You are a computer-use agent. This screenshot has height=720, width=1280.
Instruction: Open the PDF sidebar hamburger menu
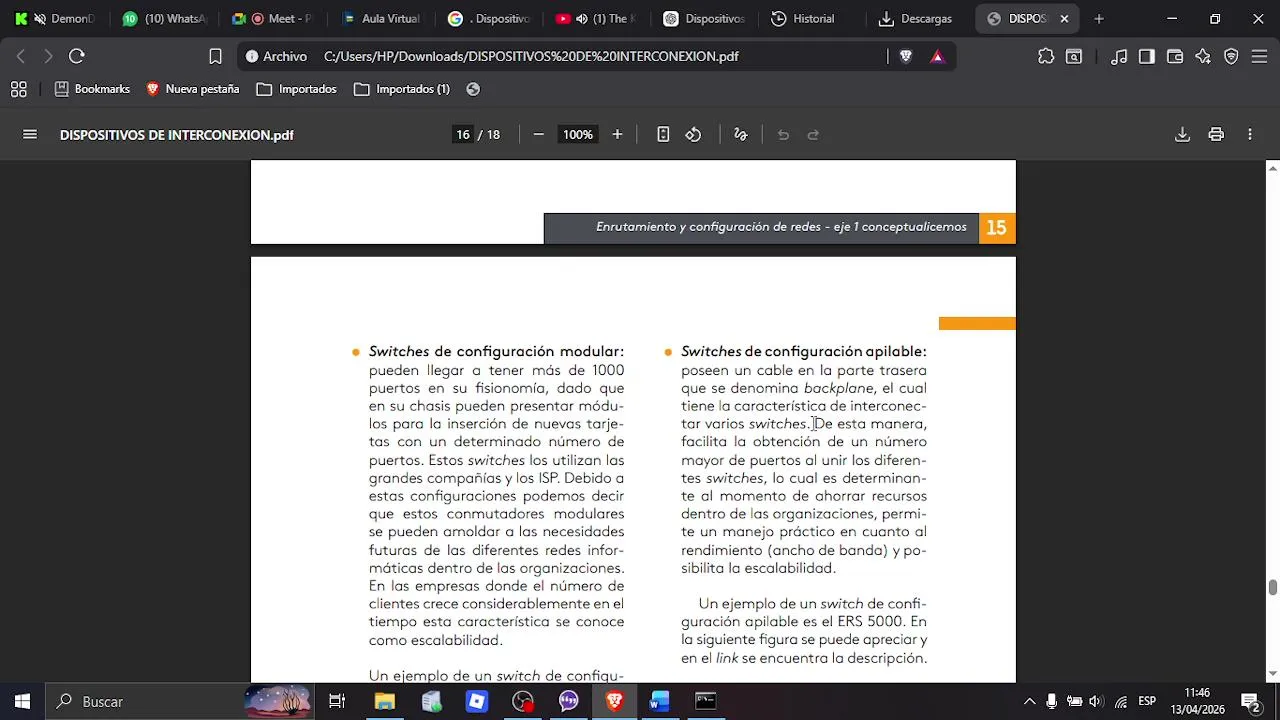[30, 135]
